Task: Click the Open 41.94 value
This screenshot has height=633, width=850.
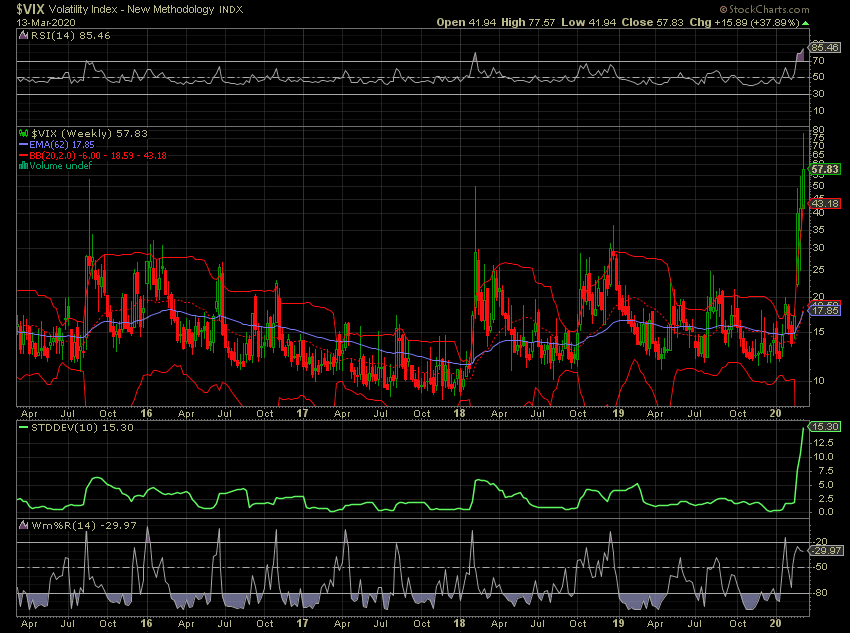Action: coord(466,22)
